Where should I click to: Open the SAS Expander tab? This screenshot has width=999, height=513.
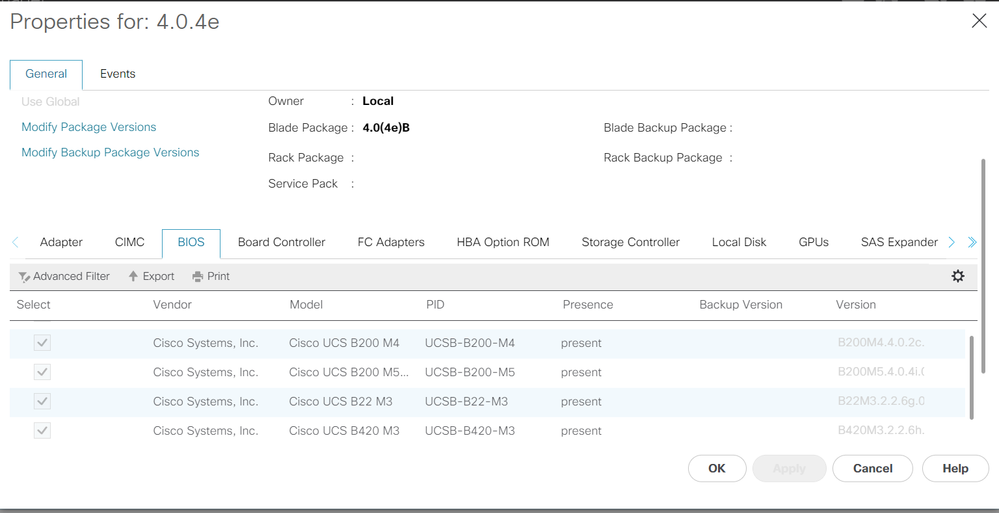[x=899, y=242]
